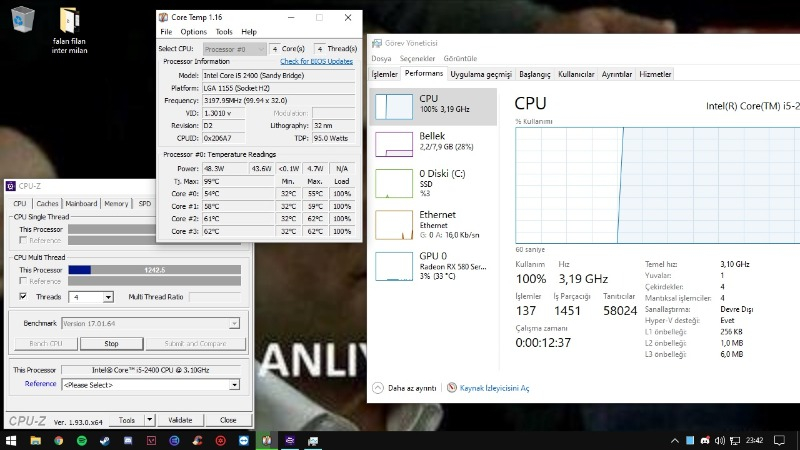The height and width of the screenshot is (450, 800).
Task: Open TeamViewer from the taskbar
Action: (243, 440)
